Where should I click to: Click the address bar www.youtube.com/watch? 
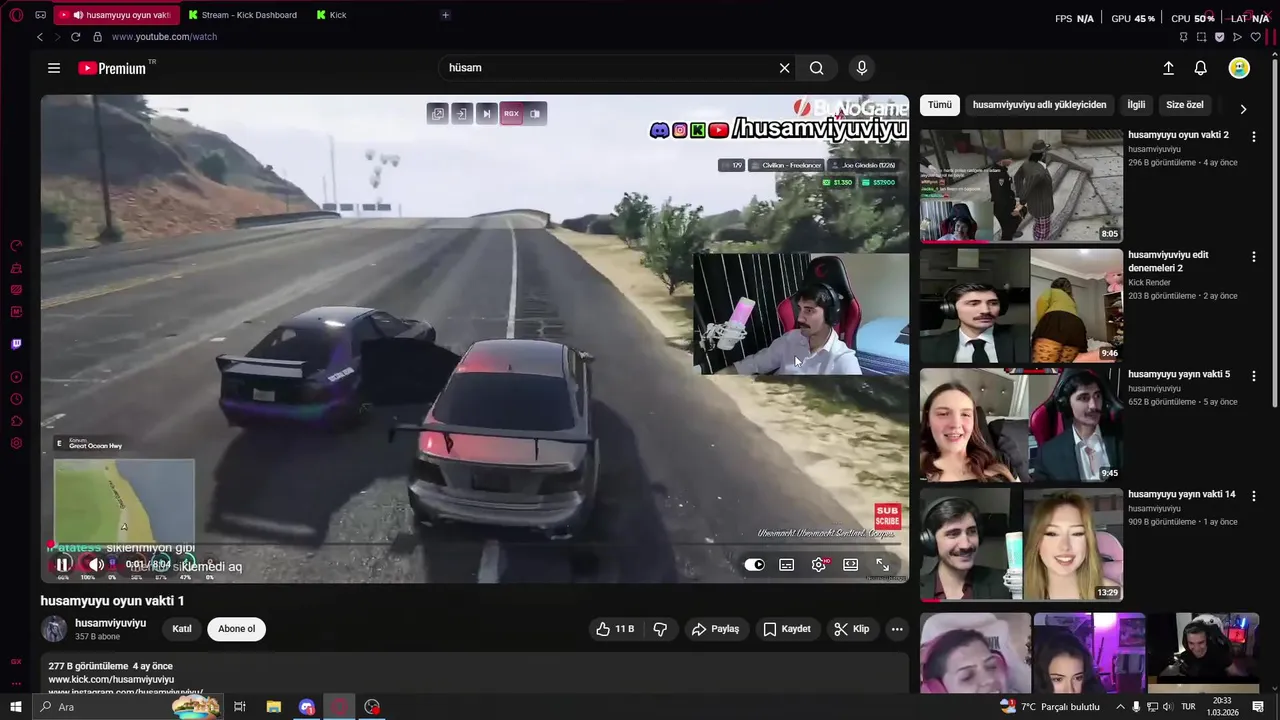164,37
